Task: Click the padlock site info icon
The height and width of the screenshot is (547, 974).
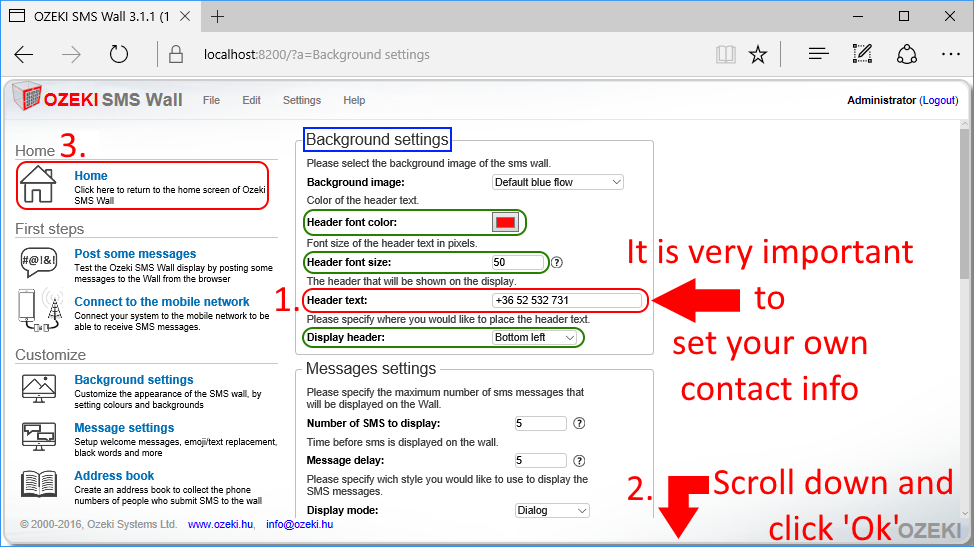Action: click(176, 55)
